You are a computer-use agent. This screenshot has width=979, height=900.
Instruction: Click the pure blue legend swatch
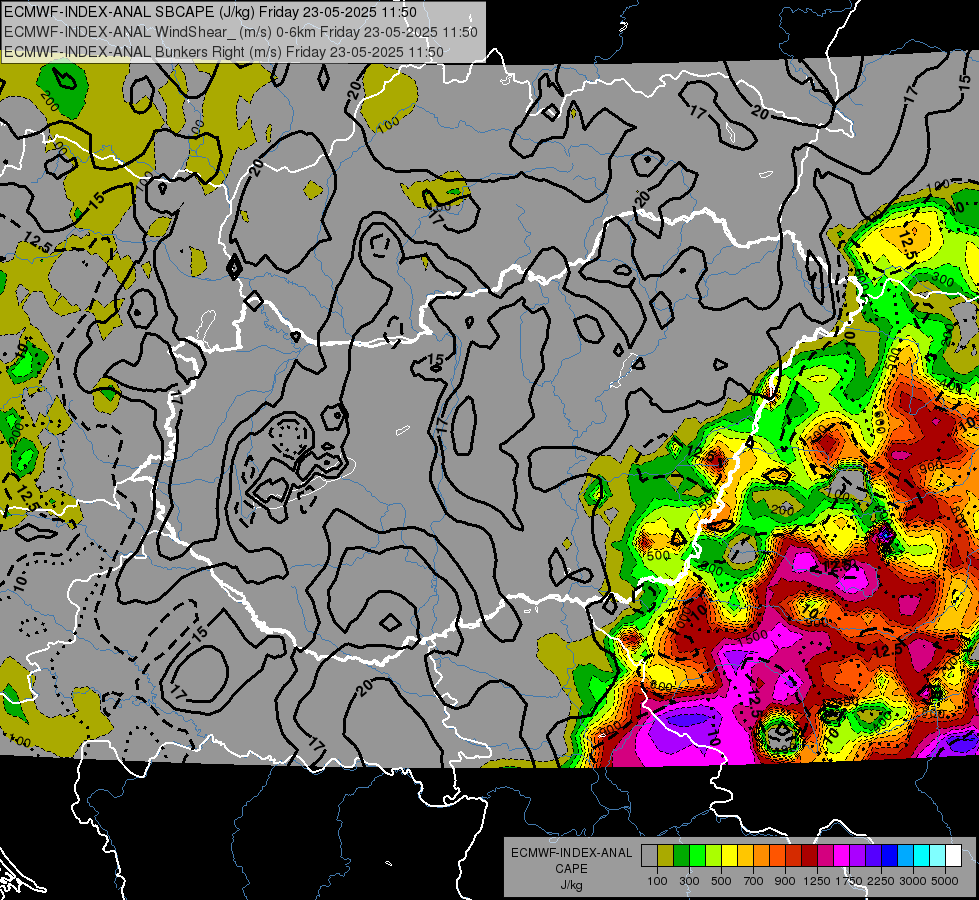[889, 856]
